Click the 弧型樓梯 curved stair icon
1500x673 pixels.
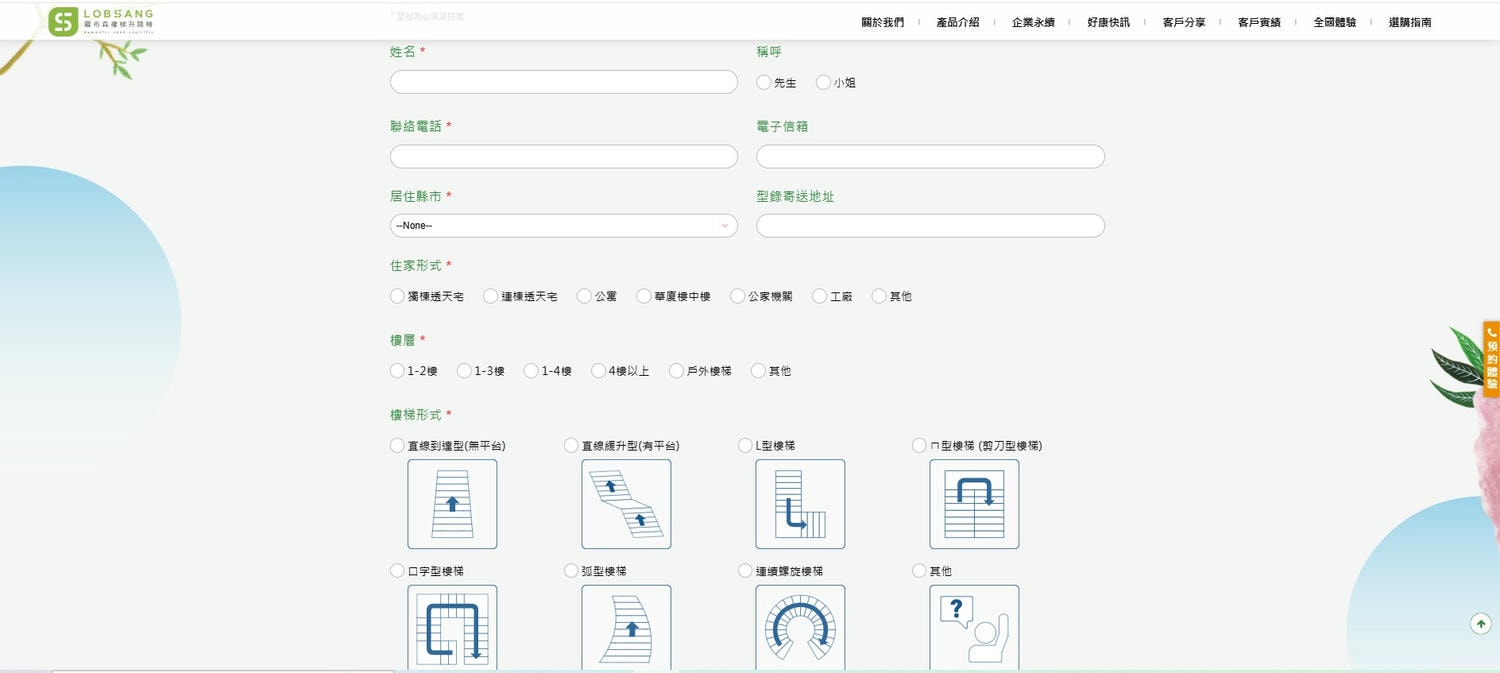tap(626, 628)
